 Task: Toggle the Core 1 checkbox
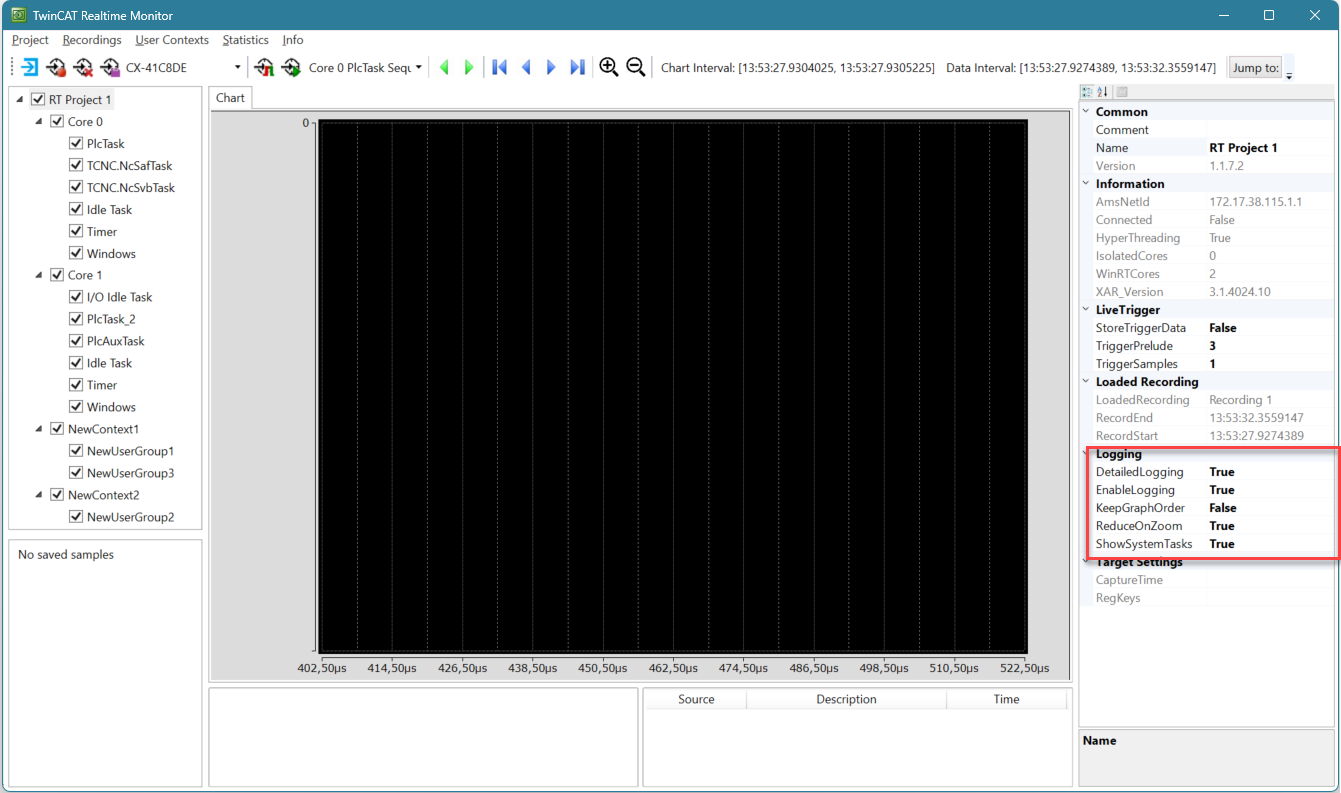point(57,275)
